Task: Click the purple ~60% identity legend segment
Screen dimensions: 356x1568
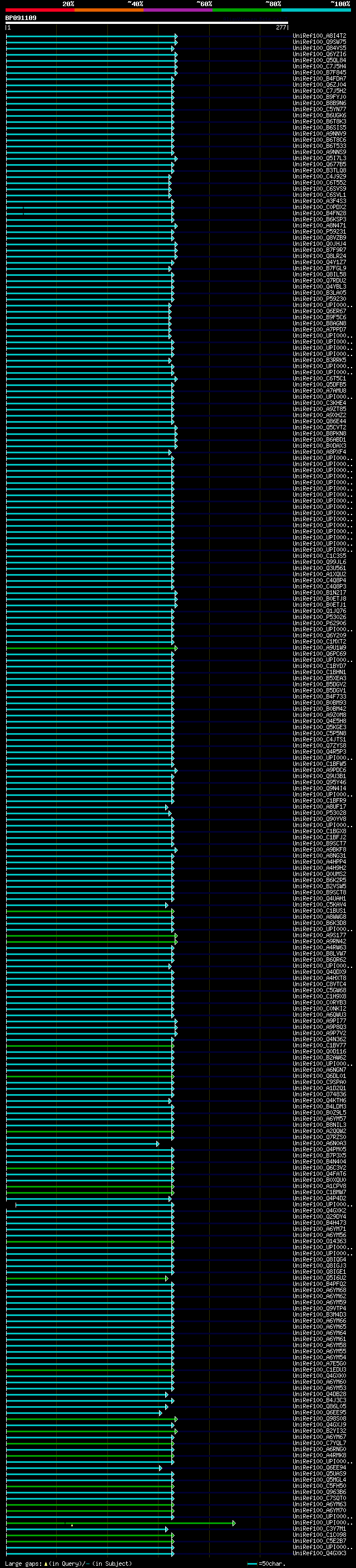Action: tap(179, 10)
